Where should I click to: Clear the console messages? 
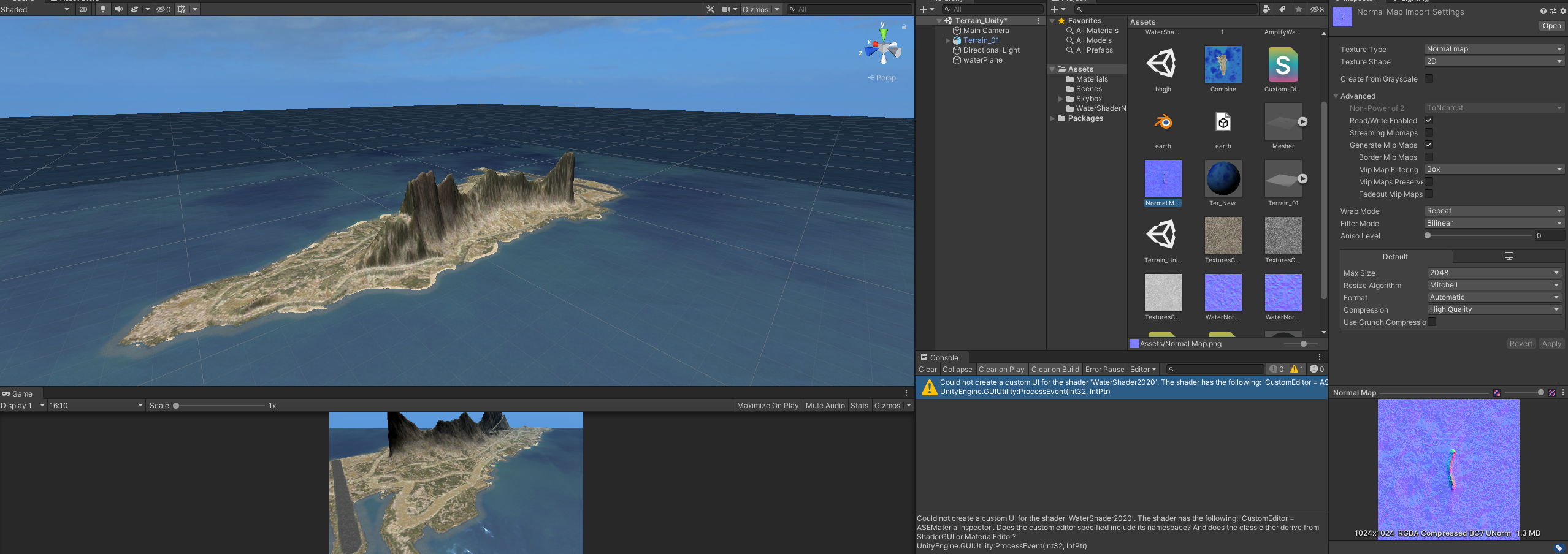(x=927, y=370)
